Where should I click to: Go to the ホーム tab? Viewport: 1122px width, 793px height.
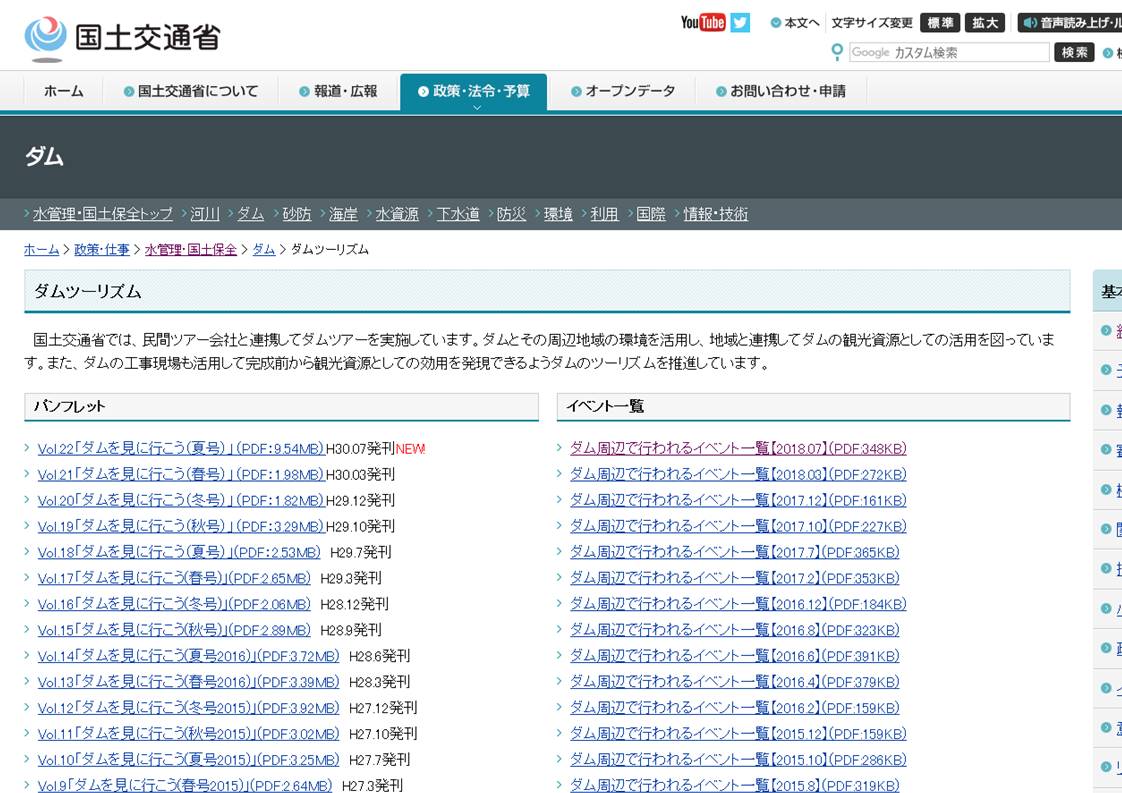point(64,91)
